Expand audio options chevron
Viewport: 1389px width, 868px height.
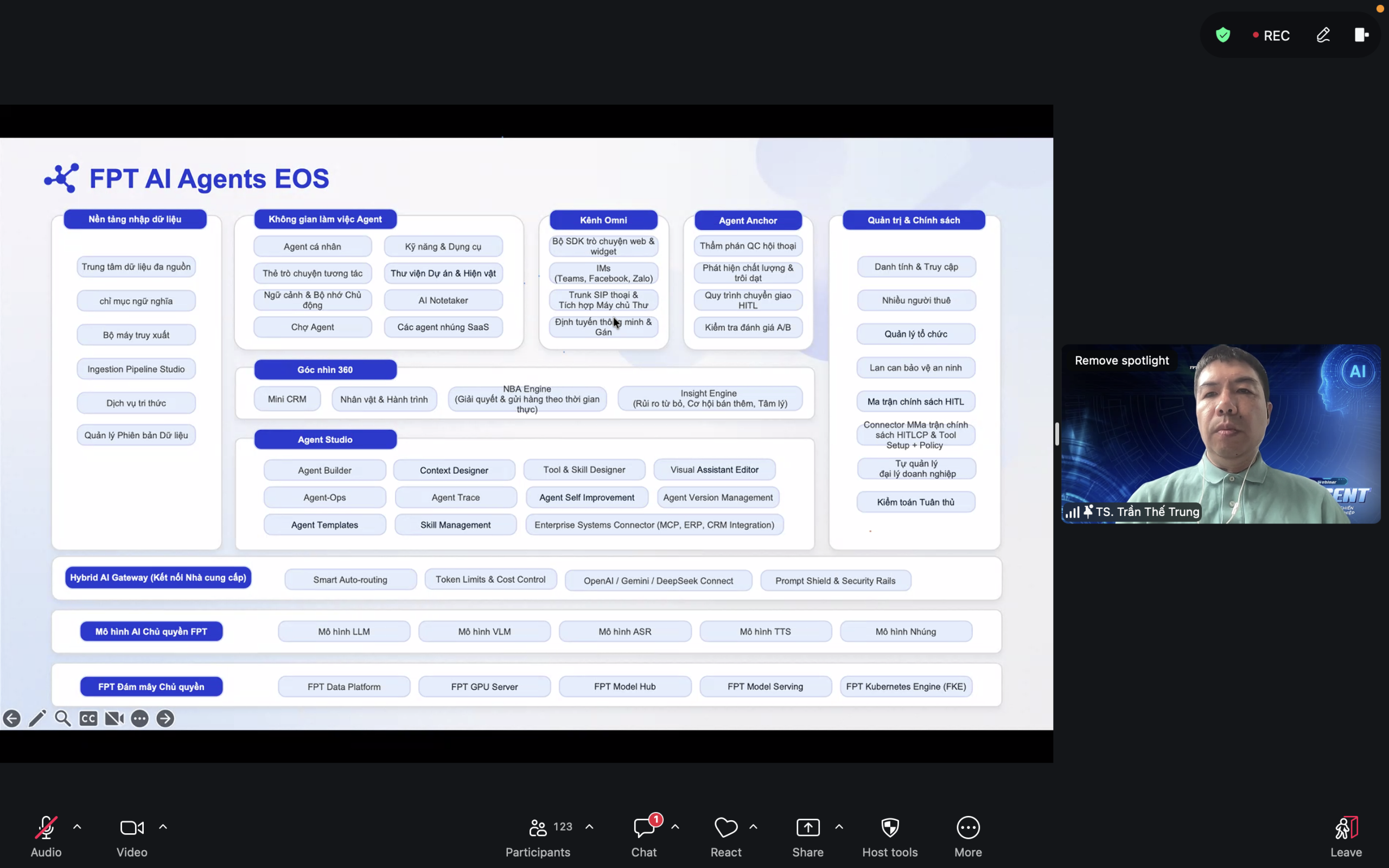77,827
